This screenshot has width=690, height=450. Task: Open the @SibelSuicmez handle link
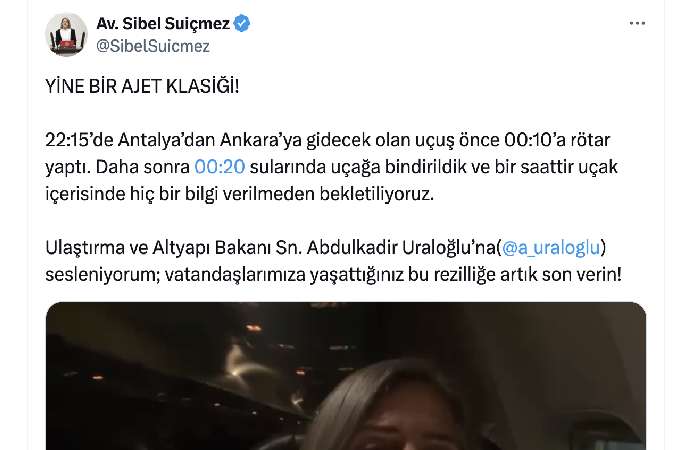[x=153, y=46]
